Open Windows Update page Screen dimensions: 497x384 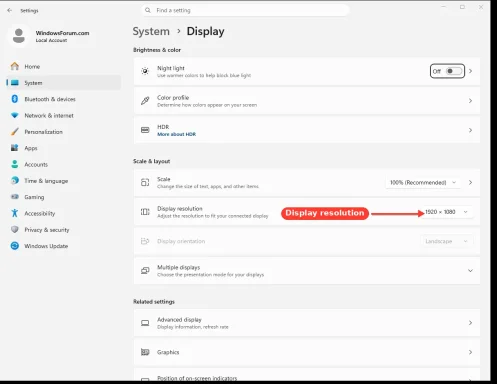pyautogui.click(x=63, y=246)
